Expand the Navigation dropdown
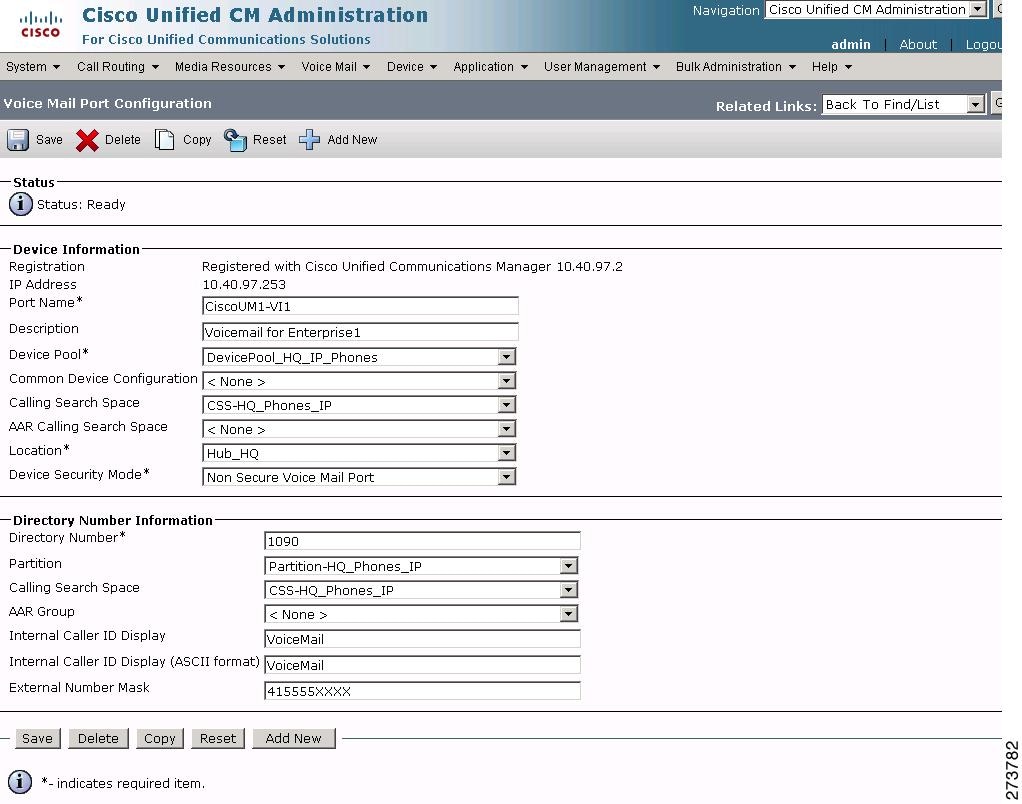The image size is (1022, 804). point(978,9)
